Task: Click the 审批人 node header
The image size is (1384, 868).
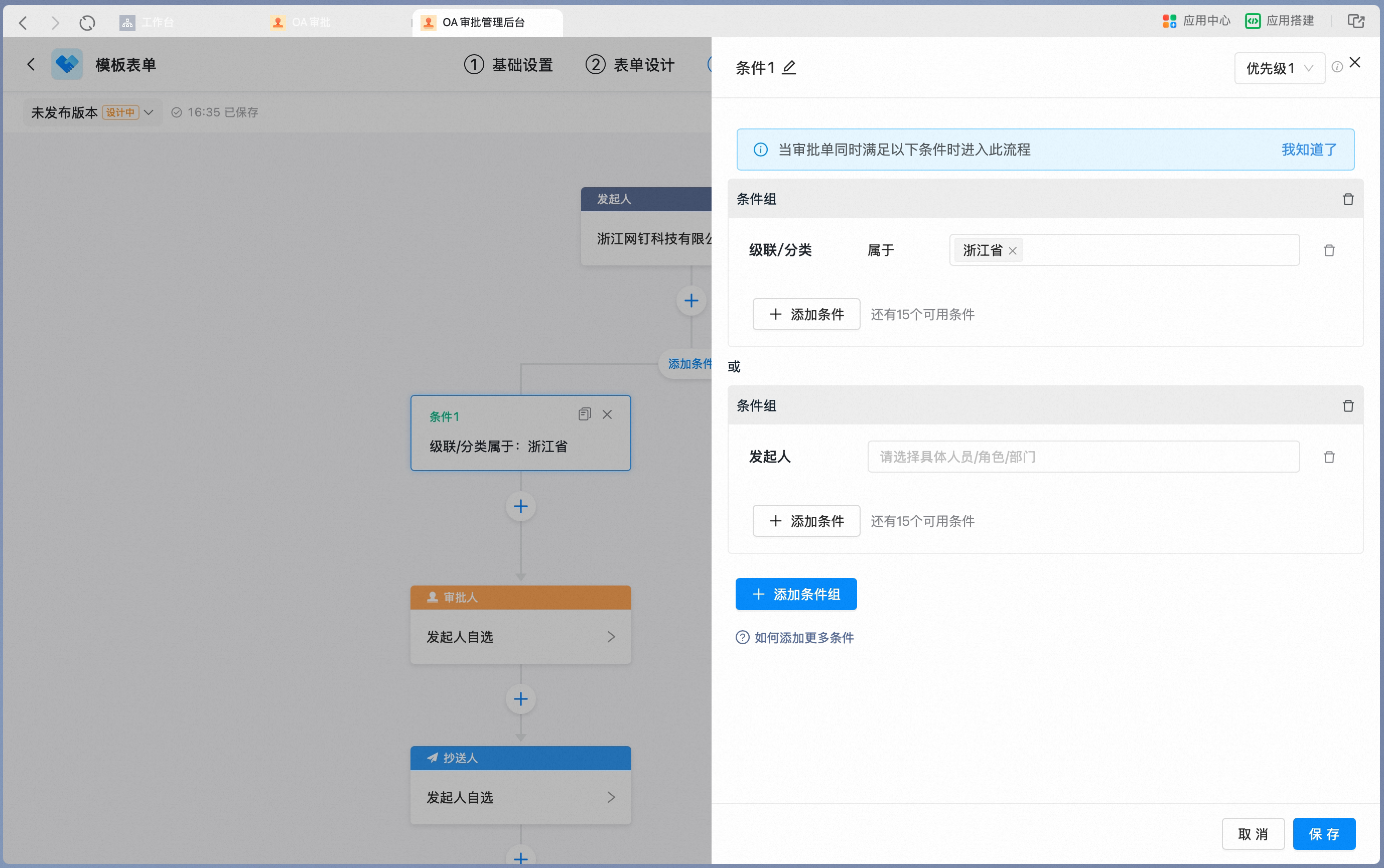Action: [x=521, y=598]
